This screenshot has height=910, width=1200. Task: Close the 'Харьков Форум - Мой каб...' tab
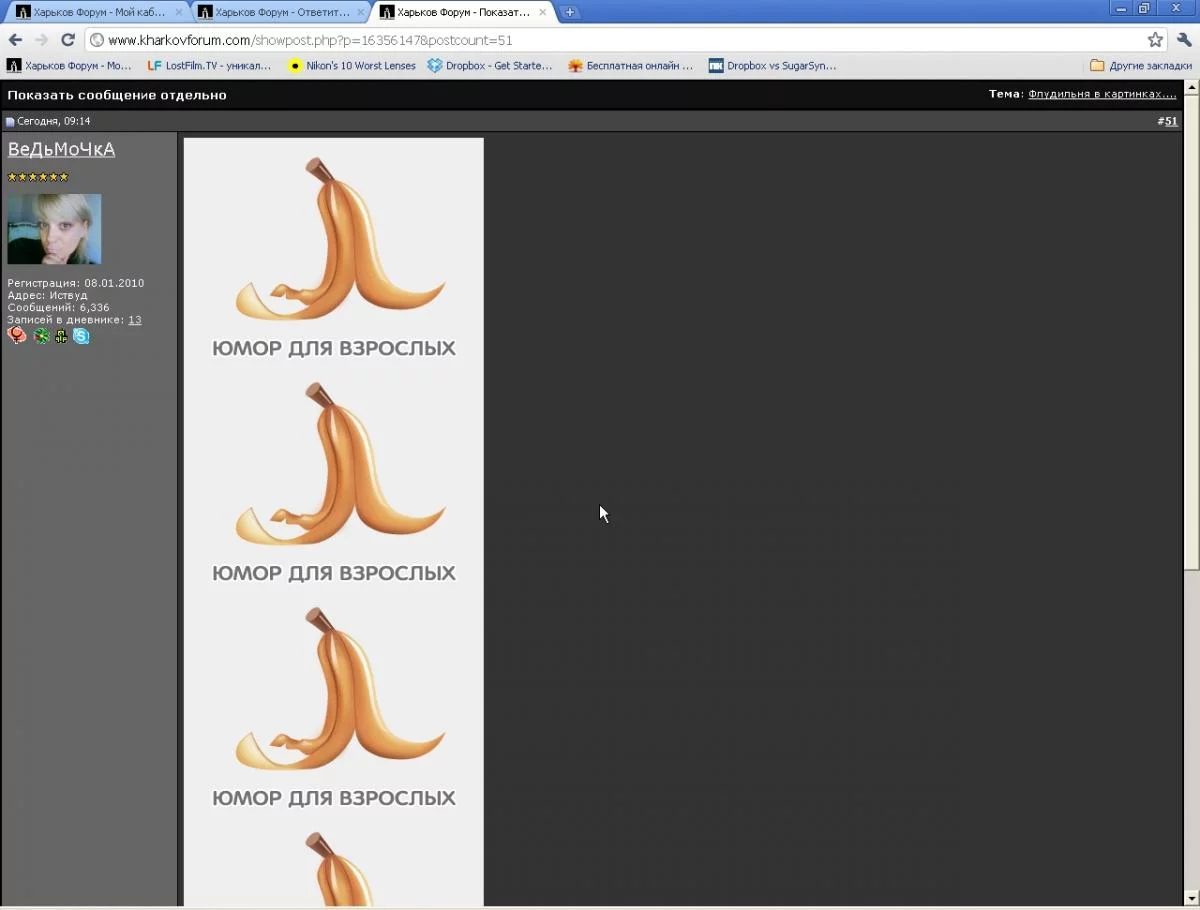(x=179, y=12)
